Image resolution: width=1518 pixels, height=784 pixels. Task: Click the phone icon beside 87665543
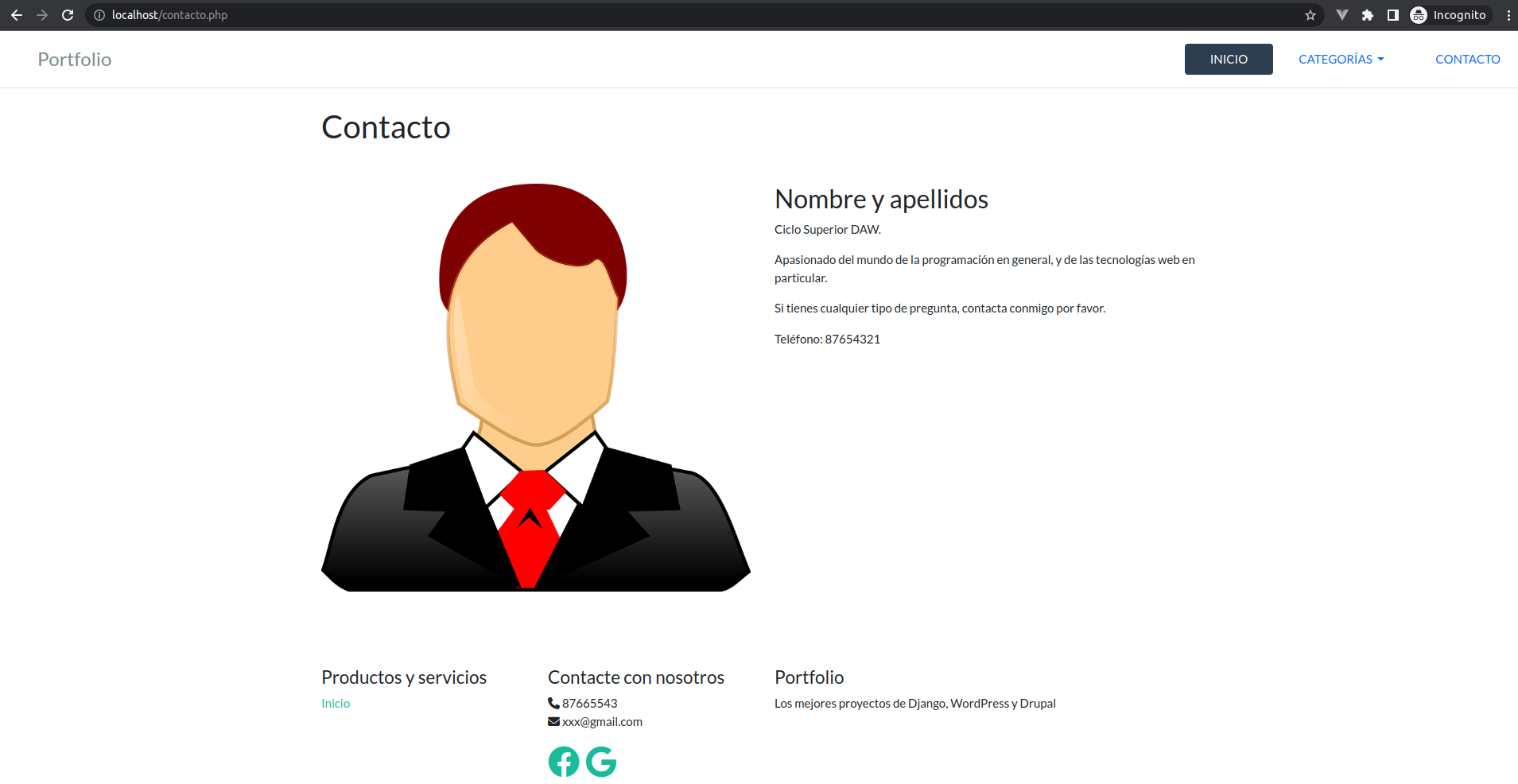coord(553,704)
